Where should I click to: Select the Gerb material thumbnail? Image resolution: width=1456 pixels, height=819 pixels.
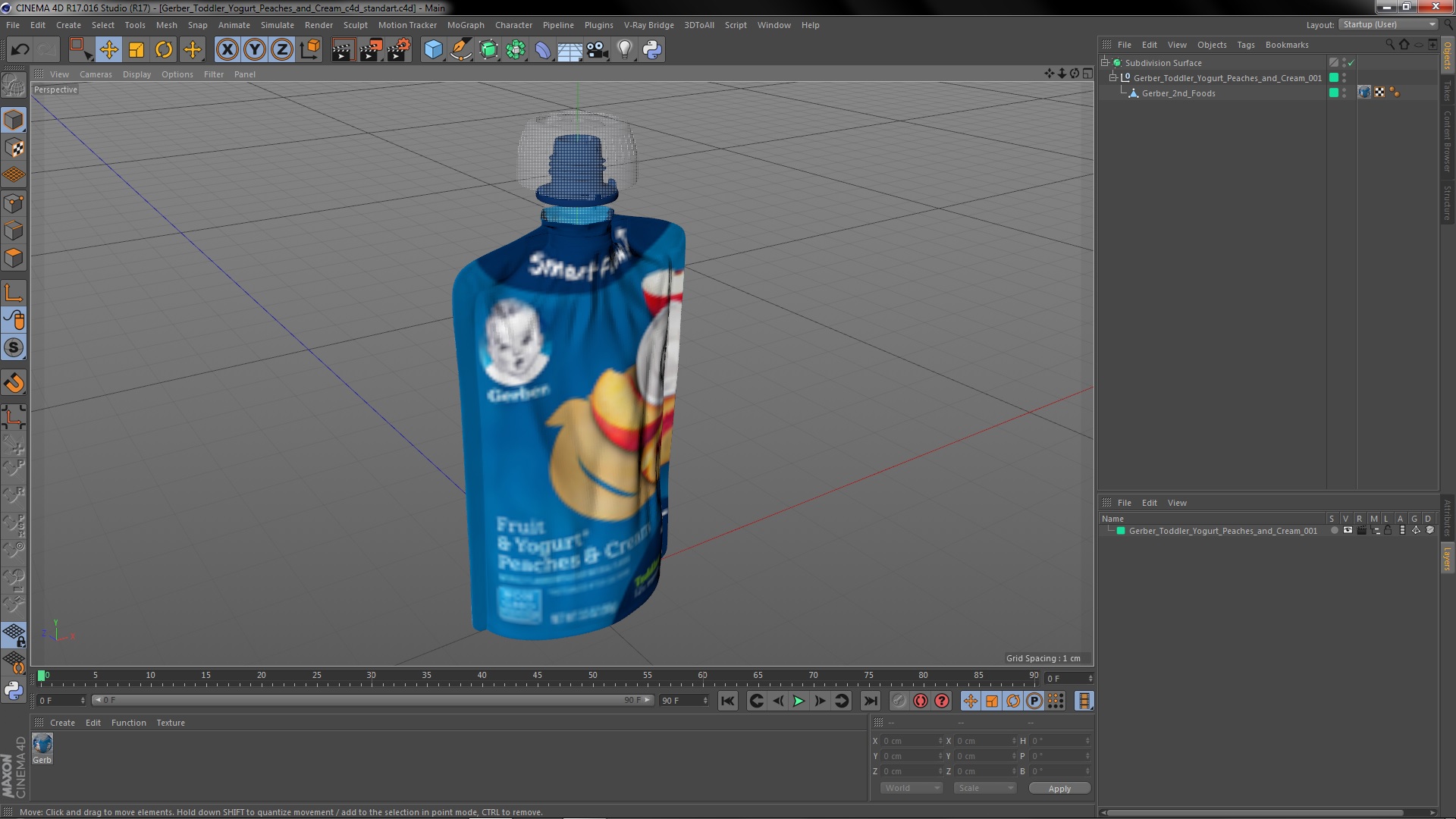(42, 744)
